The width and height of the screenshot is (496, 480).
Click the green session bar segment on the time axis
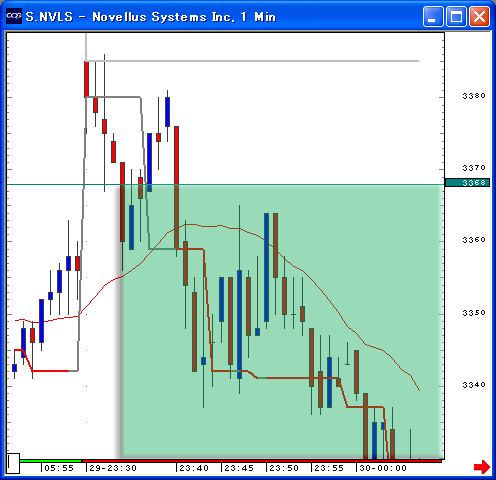pos(51,461)
